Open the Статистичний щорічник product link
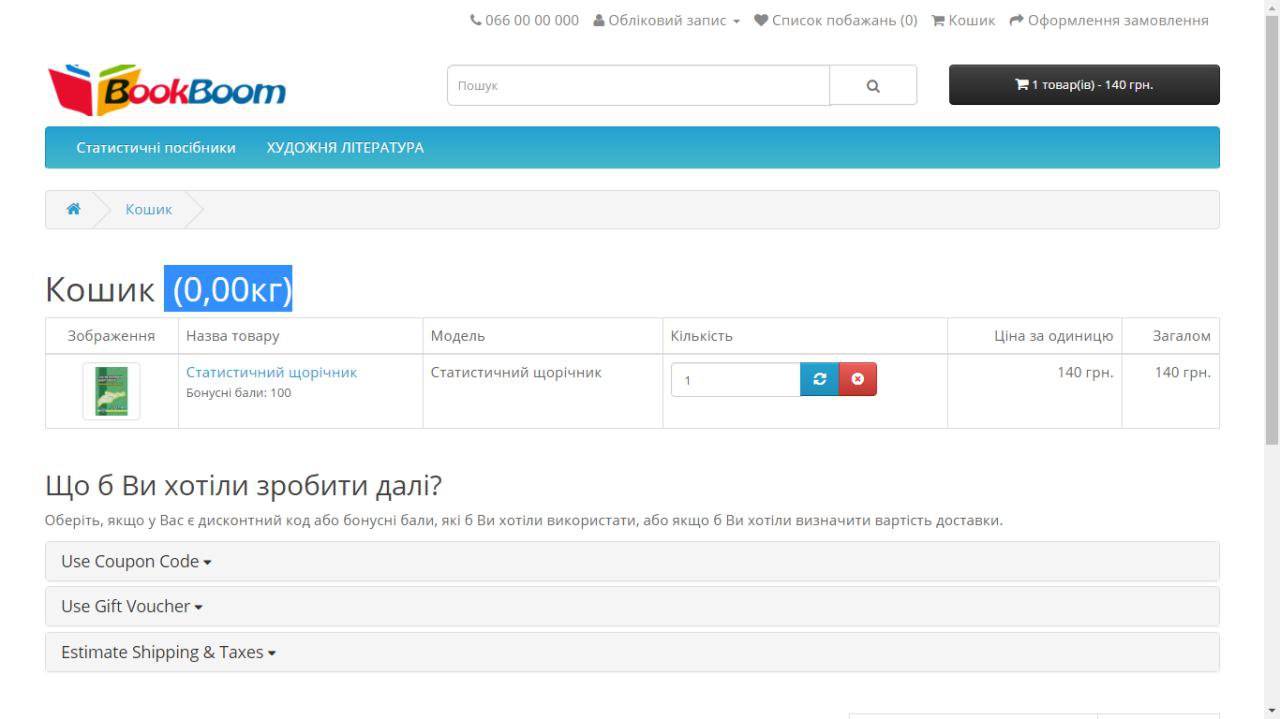This screenshot has width=1280, height=719. point(271,372)
